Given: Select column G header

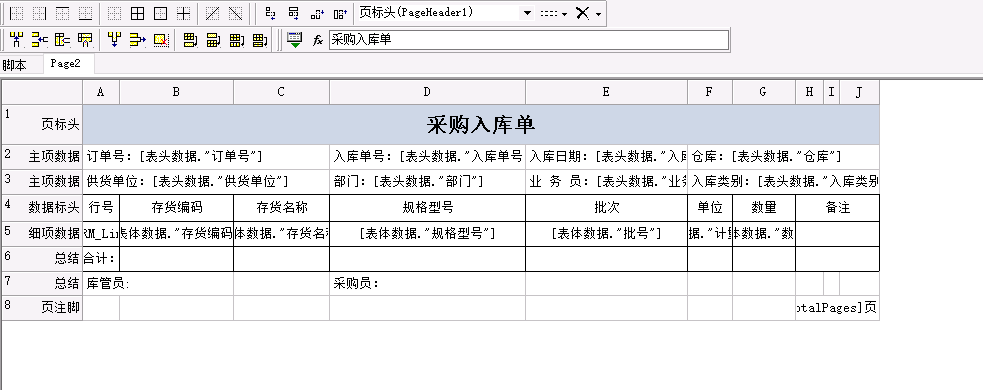Looking at the screenshot, I should pos(764,92).
